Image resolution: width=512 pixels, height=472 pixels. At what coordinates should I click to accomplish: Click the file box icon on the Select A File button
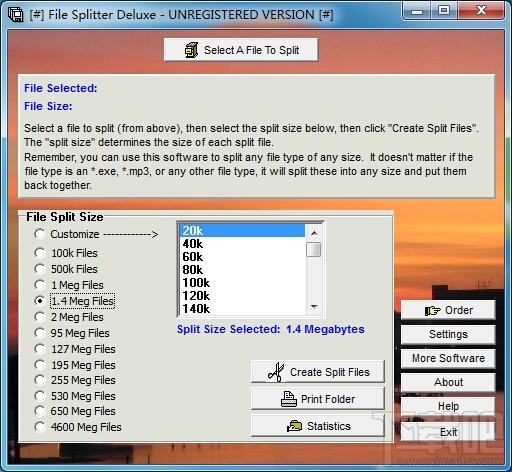(x=191, y=50)
